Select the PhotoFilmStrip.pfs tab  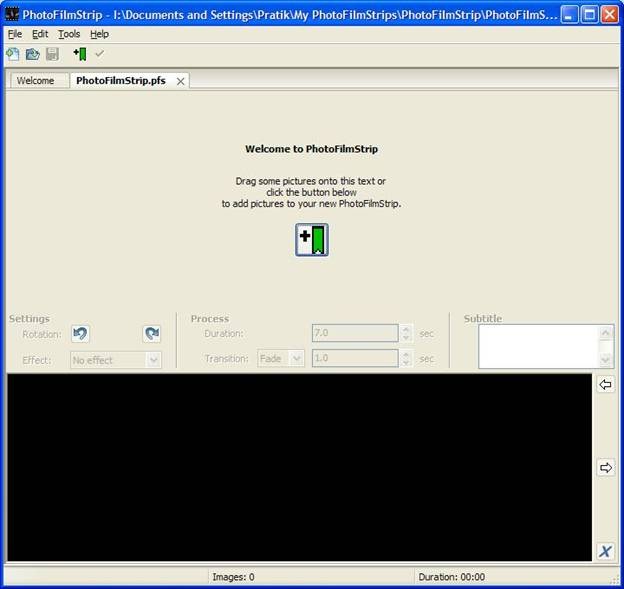(121, 80)
